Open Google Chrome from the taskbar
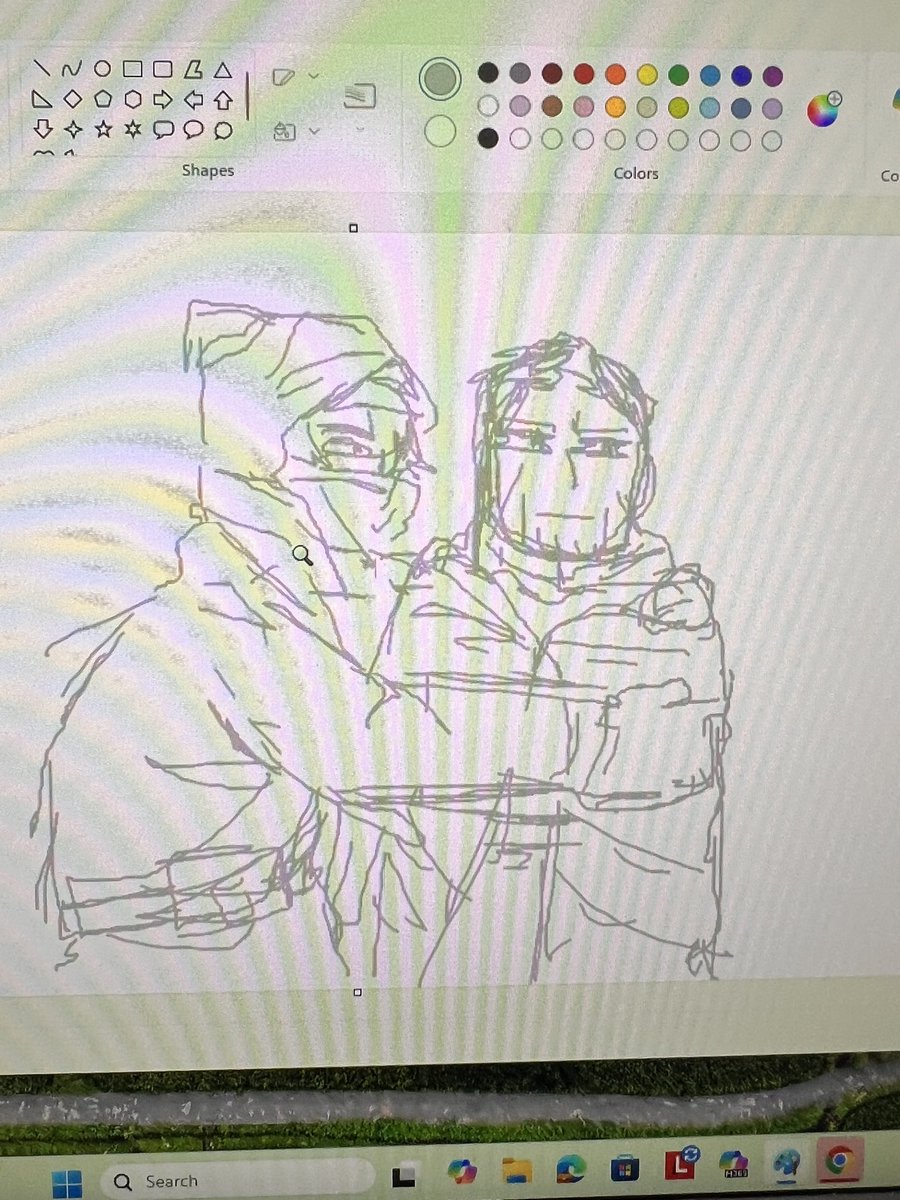Image resolution: width=900 pixels, height=1200 pixels. [x=839, y=1159]
